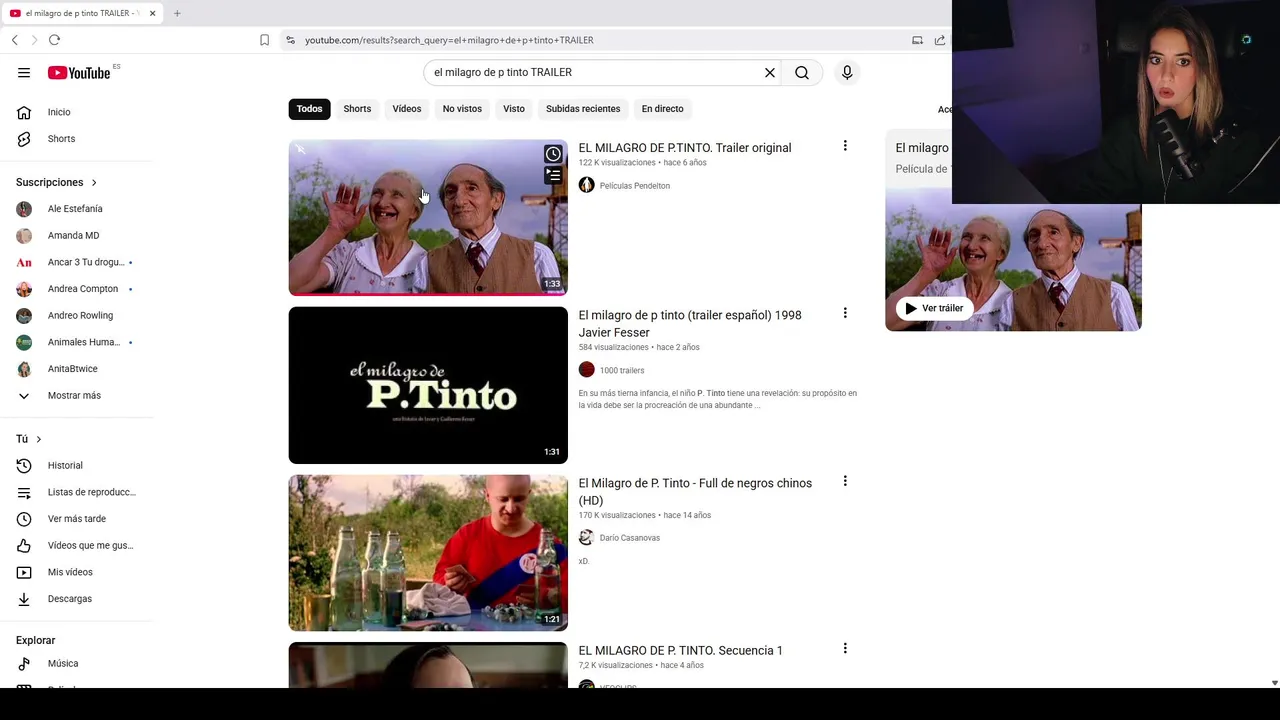Select the Vídeos filter chip

[407, 109]
